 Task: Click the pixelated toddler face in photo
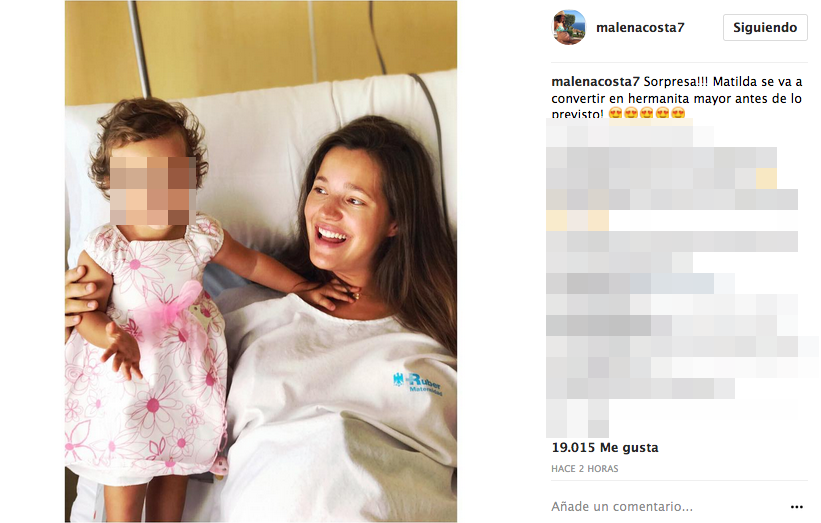pyautogui.click(x=152, y=191)
